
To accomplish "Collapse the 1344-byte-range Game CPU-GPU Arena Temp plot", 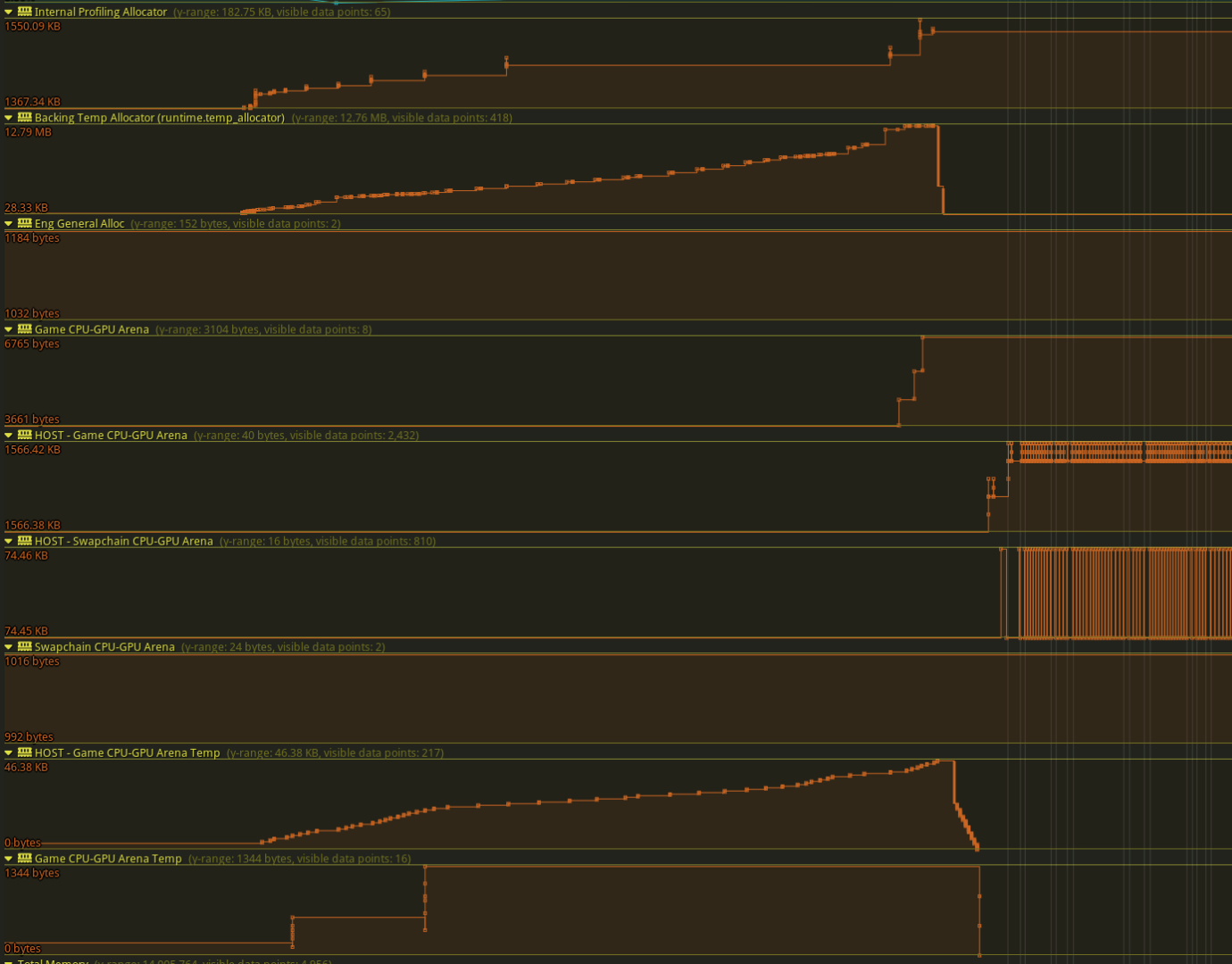I will 8,859.
